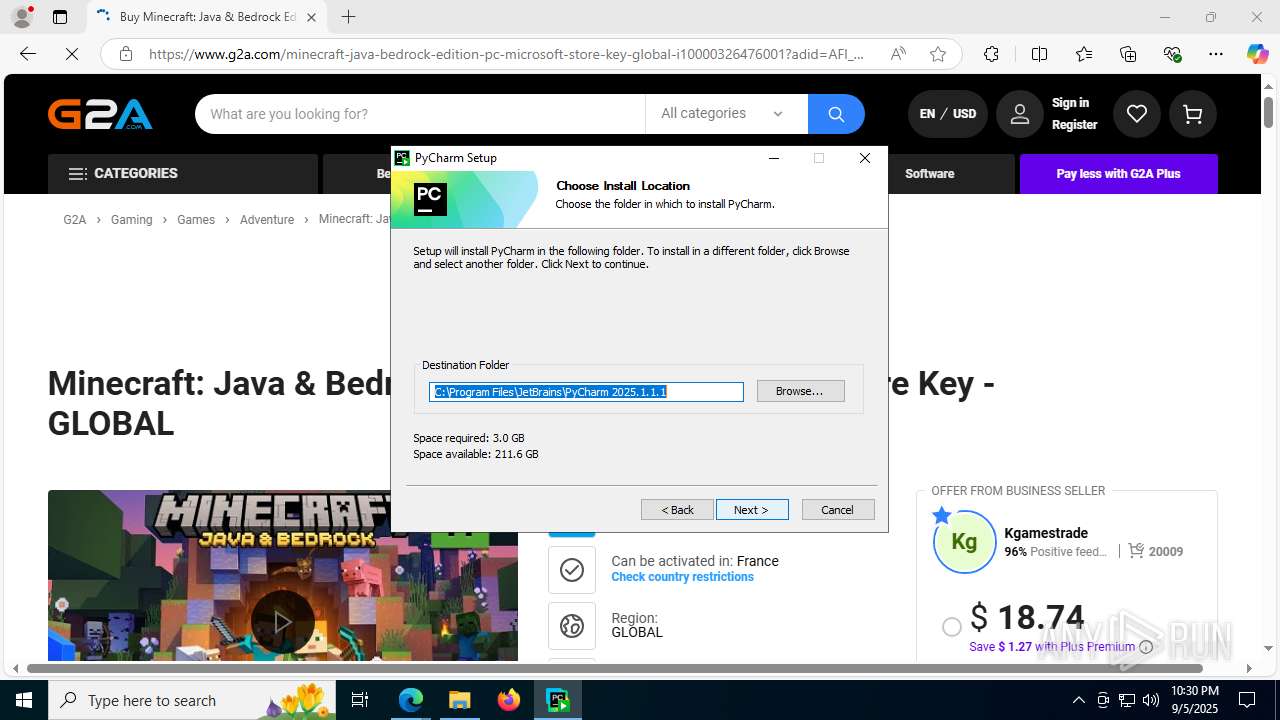
Task: Click Check country restrictions link
Action: click(683, 577)
